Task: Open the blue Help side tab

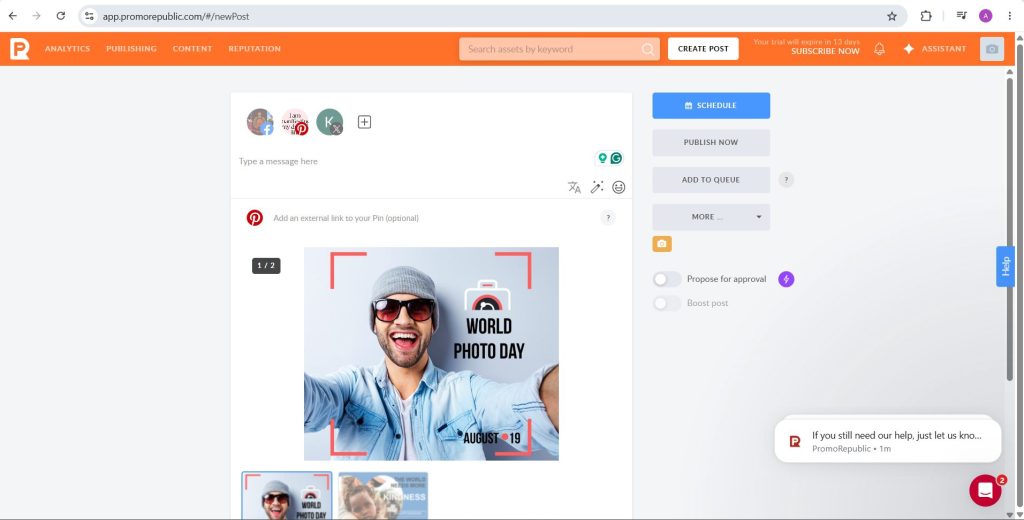Action: [1005, 266]
